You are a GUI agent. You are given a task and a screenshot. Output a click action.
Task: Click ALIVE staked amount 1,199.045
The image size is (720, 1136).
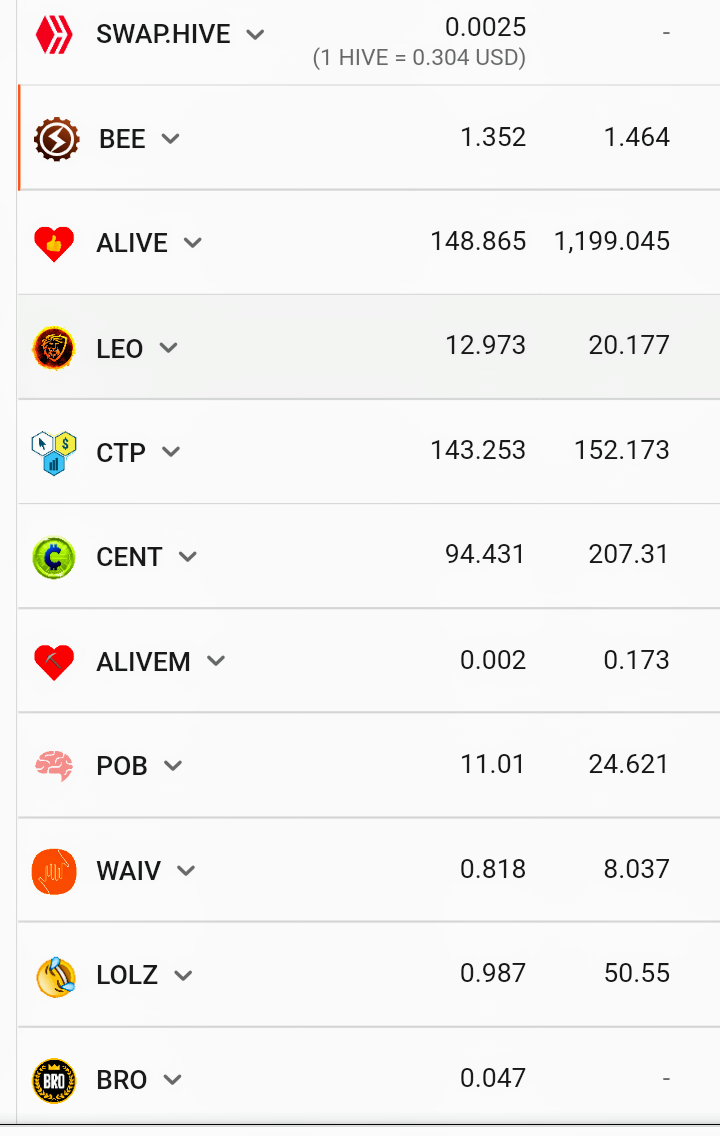(612, 241)
